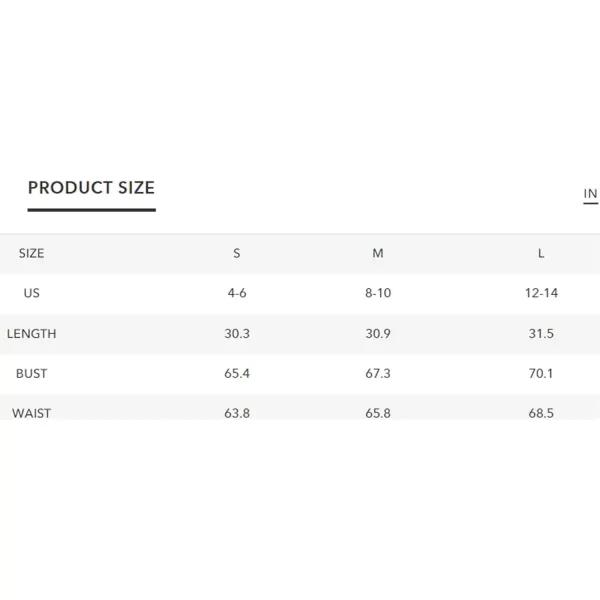Switch units using the IN toggle
The height and width of the screenshot is (600, 600).
tap(590, 194)
